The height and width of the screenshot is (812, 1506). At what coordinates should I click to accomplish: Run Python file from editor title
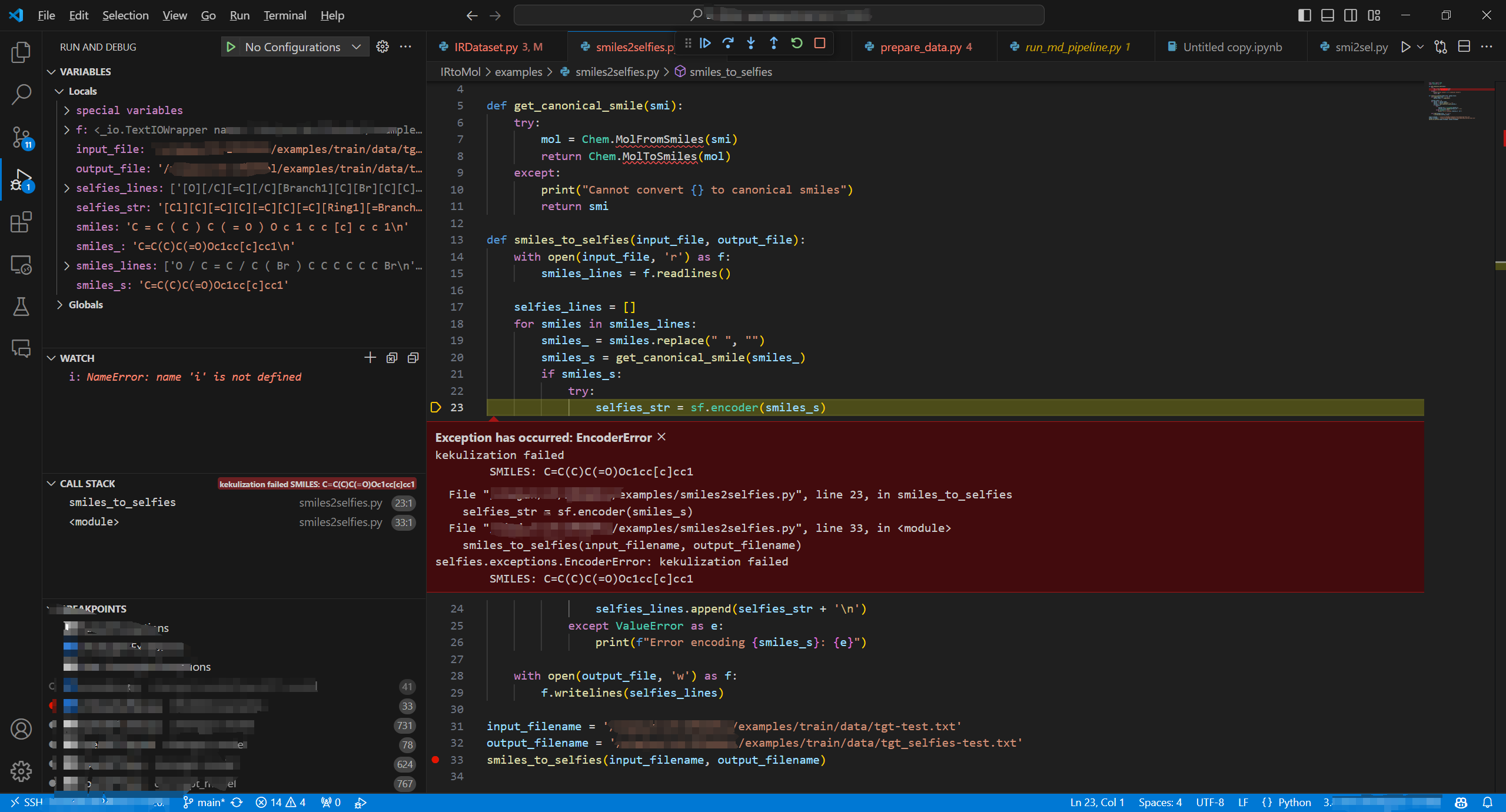(1405, 47)
